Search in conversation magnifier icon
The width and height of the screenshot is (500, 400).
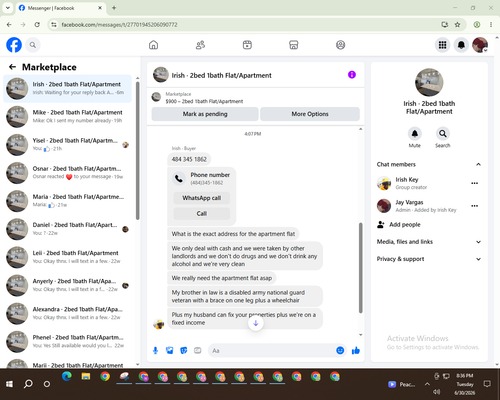(443, 134)
